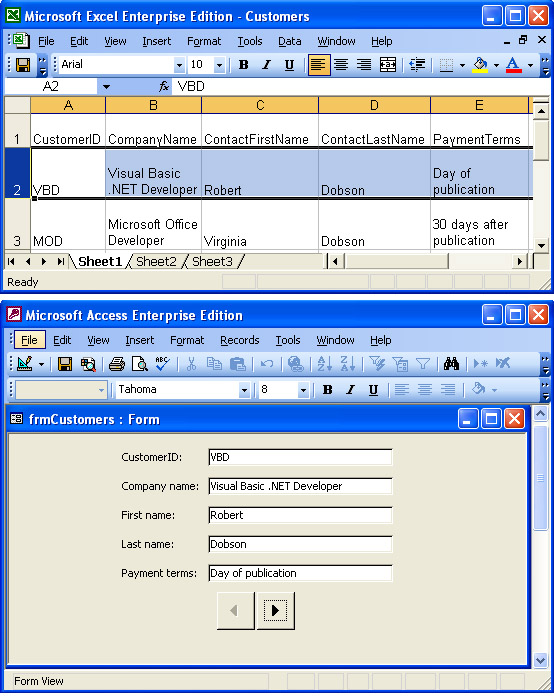The height and width of the screenshot is (700, 554).
Task: Expand the Excel font size 10 dropdown
Action: point(219,65)
